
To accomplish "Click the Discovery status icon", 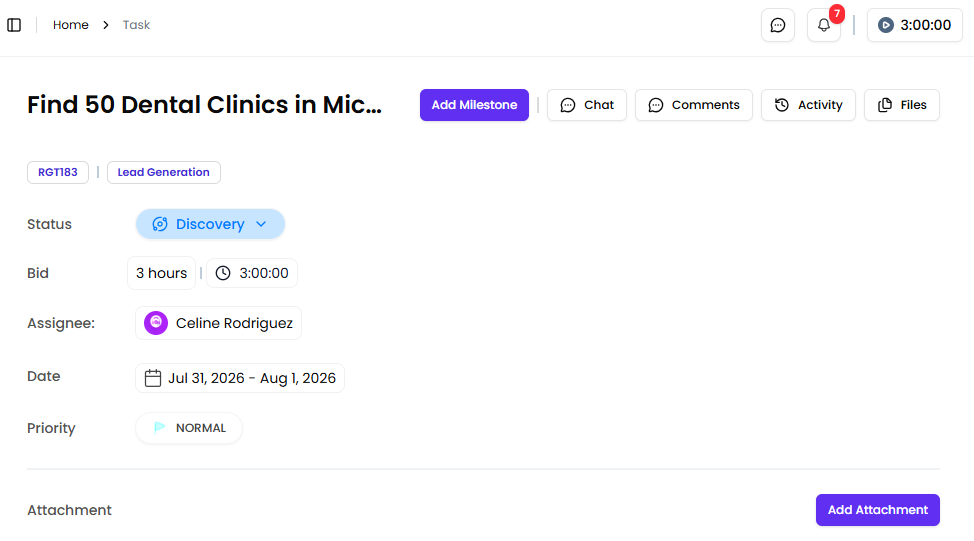I will (x=160, y=224).
